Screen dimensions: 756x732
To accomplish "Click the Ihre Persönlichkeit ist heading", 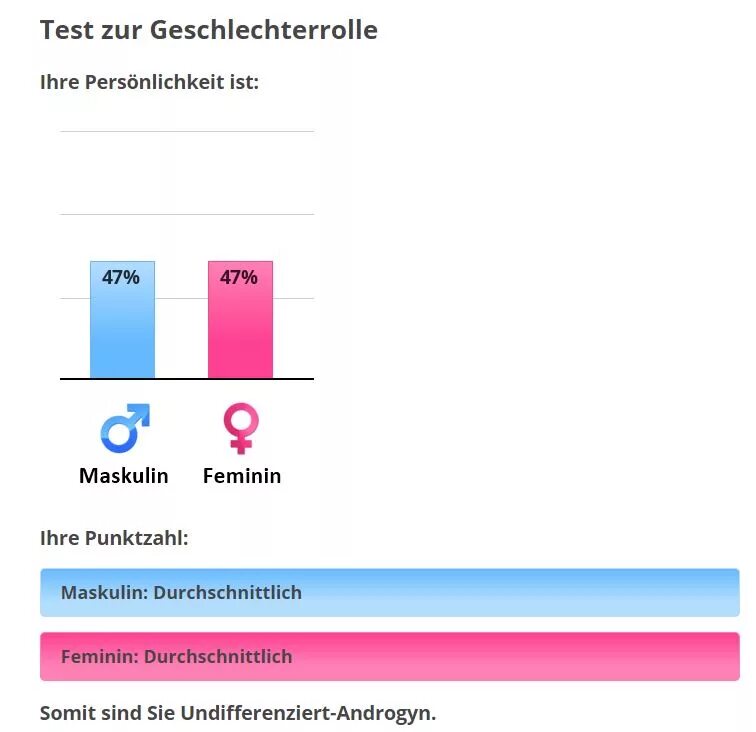I will 149,82.
